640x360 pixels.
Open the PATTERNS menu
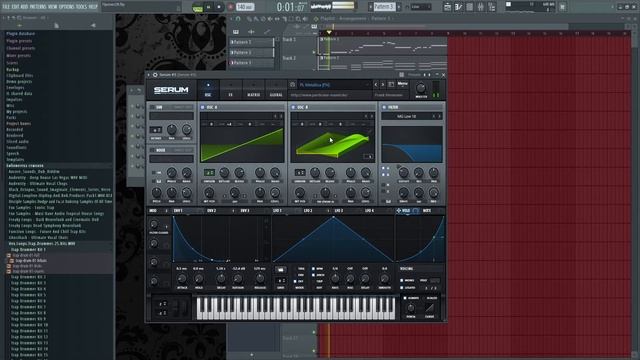pyautogui.click(x=38, y=7)
